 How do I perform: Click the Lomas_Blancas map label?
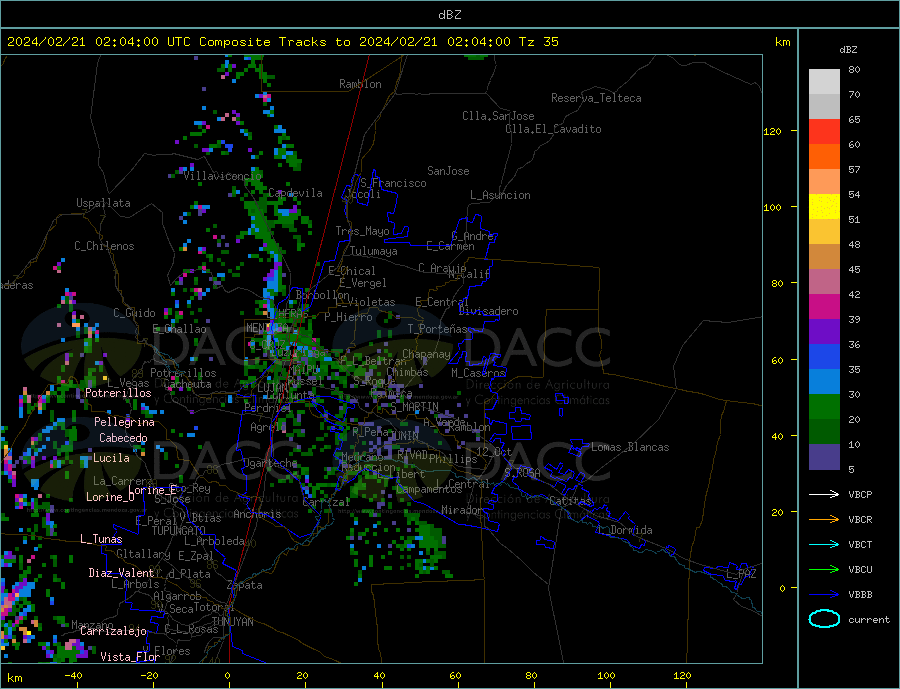point(630,447)
